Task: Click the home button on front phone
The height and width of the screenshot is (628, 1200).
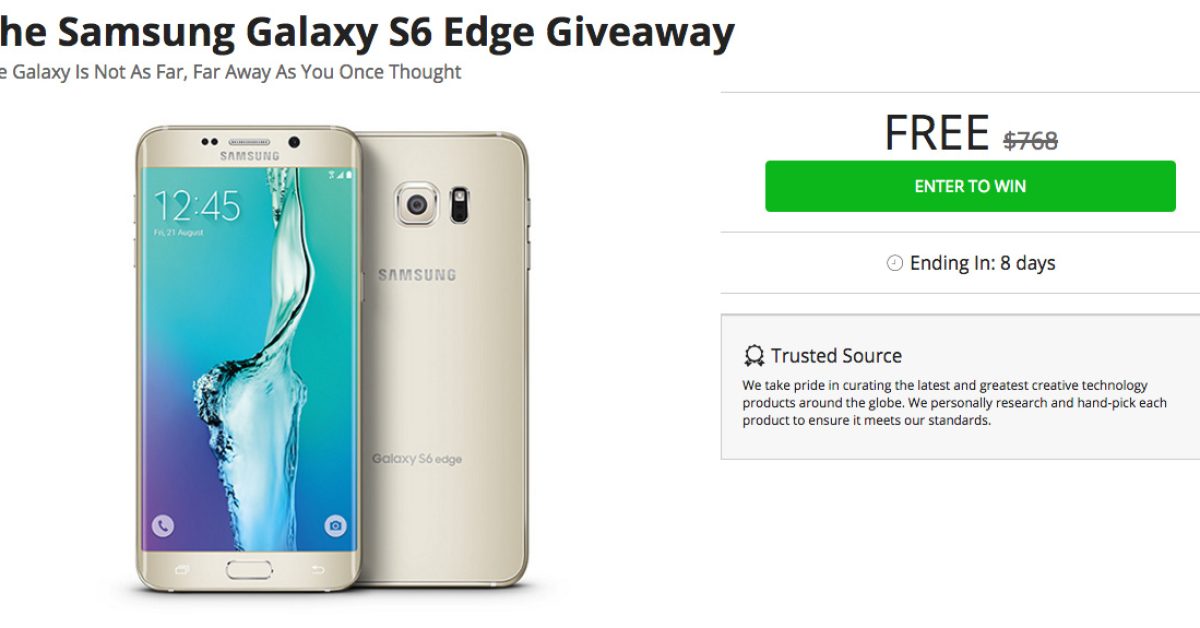Action: [x=250, y=570]
